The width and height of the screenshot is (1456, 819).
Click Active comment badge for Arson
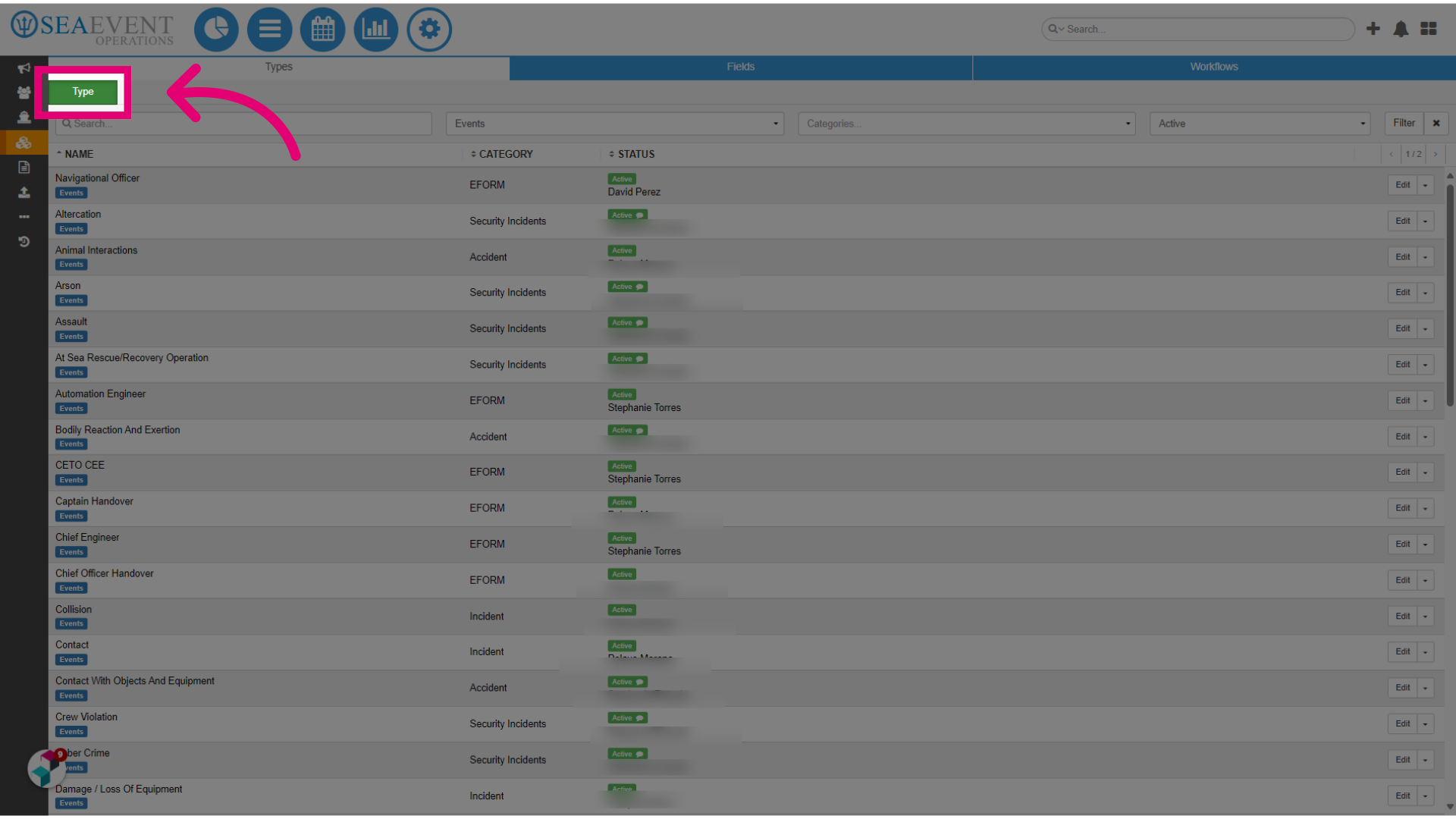pyautogui.click(x=627, y=287)
